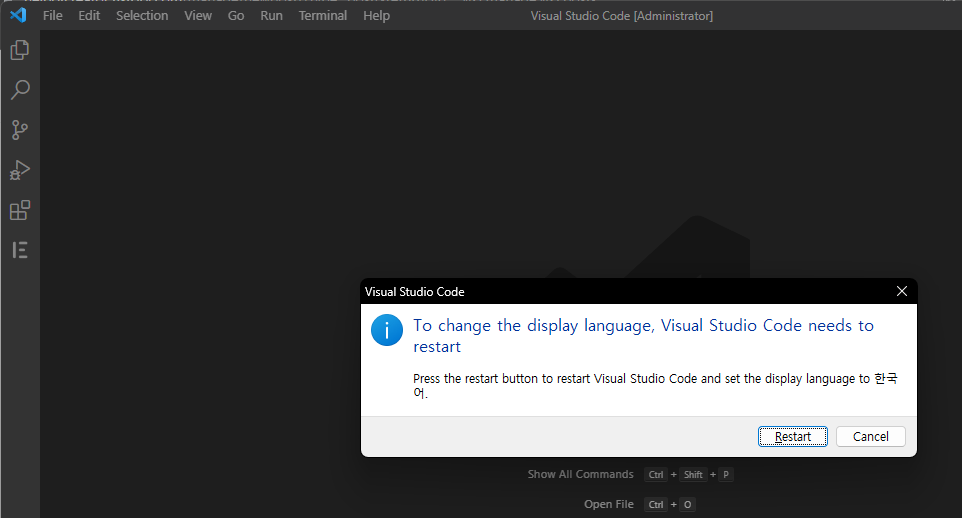The height and width of the screenshot is (518, 962).
Task: Open the Selection menu
Action: pyautogui.click(x=142, y=15)
